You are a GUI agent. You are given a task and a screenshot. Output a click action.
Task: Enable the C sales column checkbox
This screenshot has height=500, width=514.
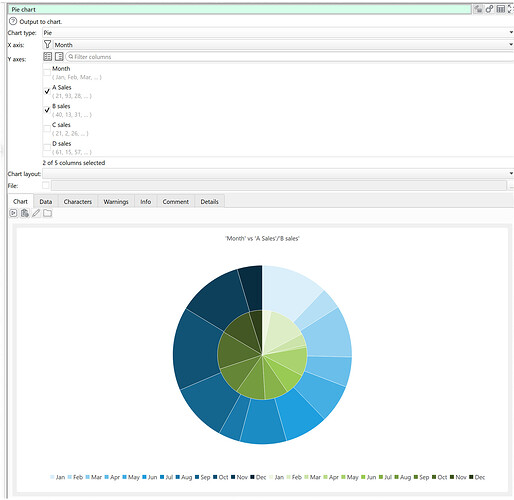47,129
